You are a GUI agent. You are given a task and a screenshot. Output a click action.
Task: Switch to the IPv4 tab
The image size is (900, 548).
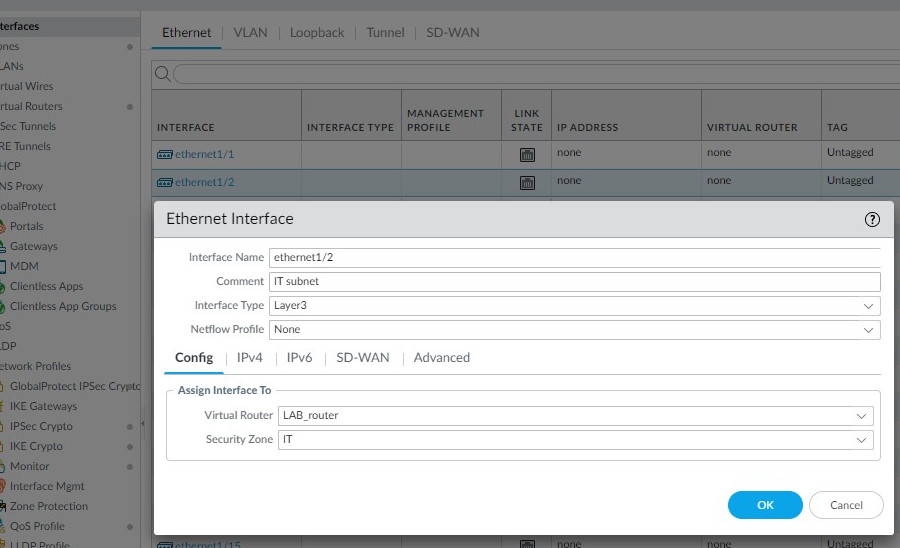point(250,357)
